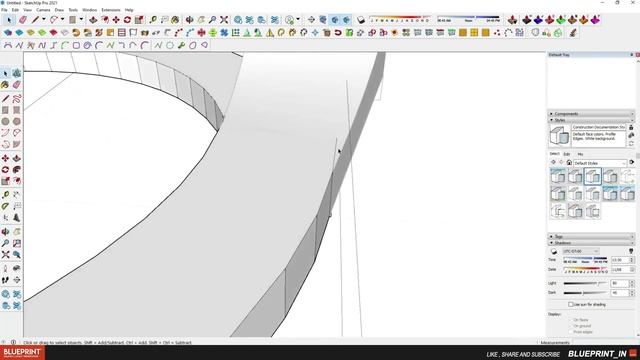The height and width of the screenshot is (360, 640).
Task: Click the Light value stepper arrows
Action: tap(632, 283)
